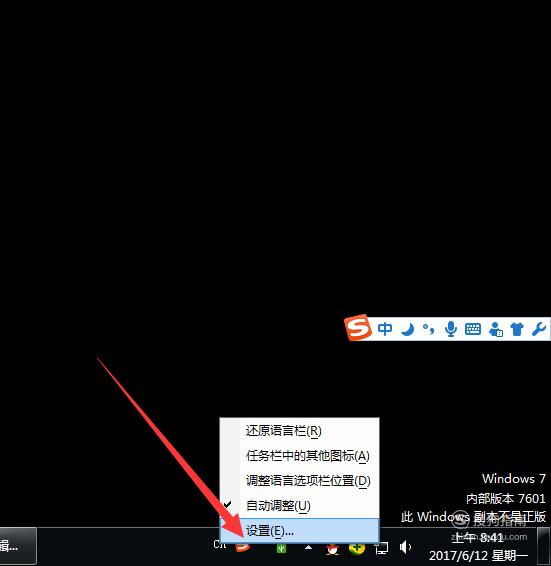Screen dimensions: 551x566
Task: Open the soft keyboard icon on Sogou bar
Action: tap(473, 329)
